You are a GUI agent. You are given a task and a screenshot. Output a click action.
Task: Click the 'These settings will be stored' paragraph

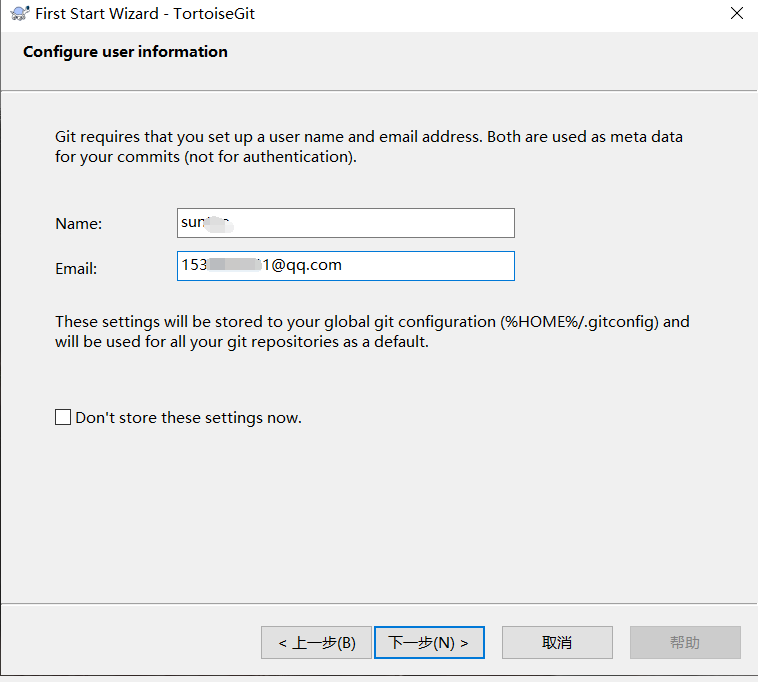coord(372,332)
